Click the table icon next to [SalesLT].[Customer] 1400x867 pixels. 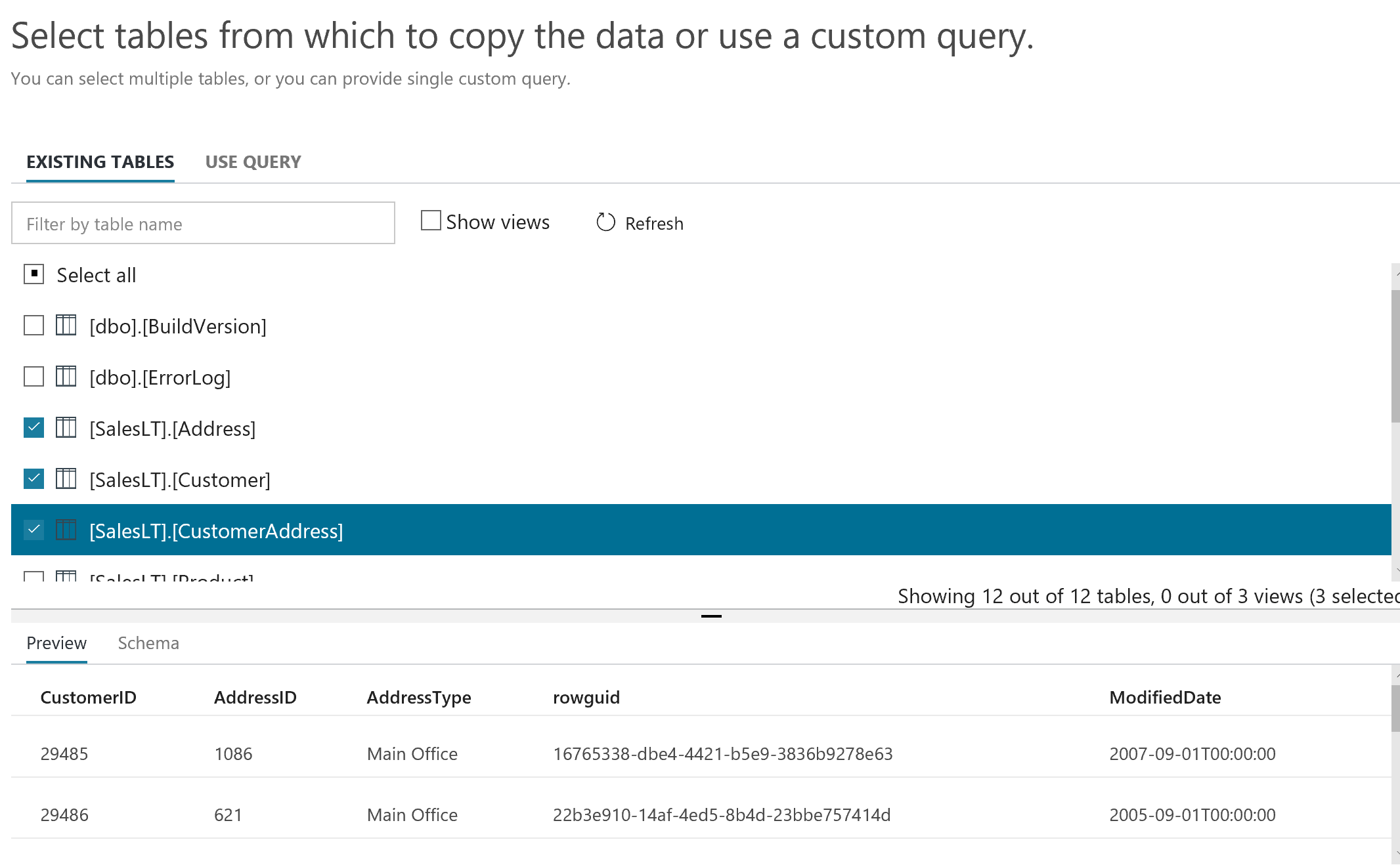click(x=66, y=479)
